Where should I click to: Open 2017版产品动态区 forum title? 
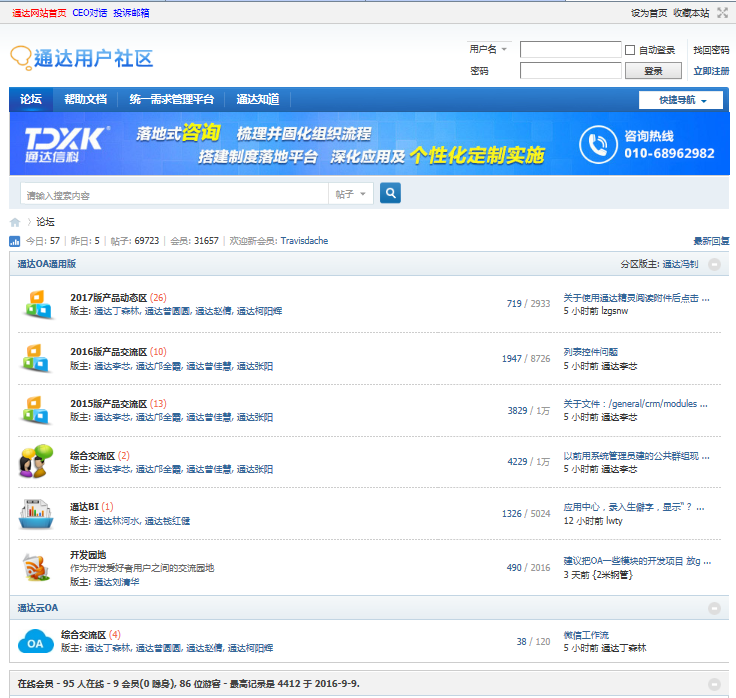pyautogui.click(x=108, y=298)
